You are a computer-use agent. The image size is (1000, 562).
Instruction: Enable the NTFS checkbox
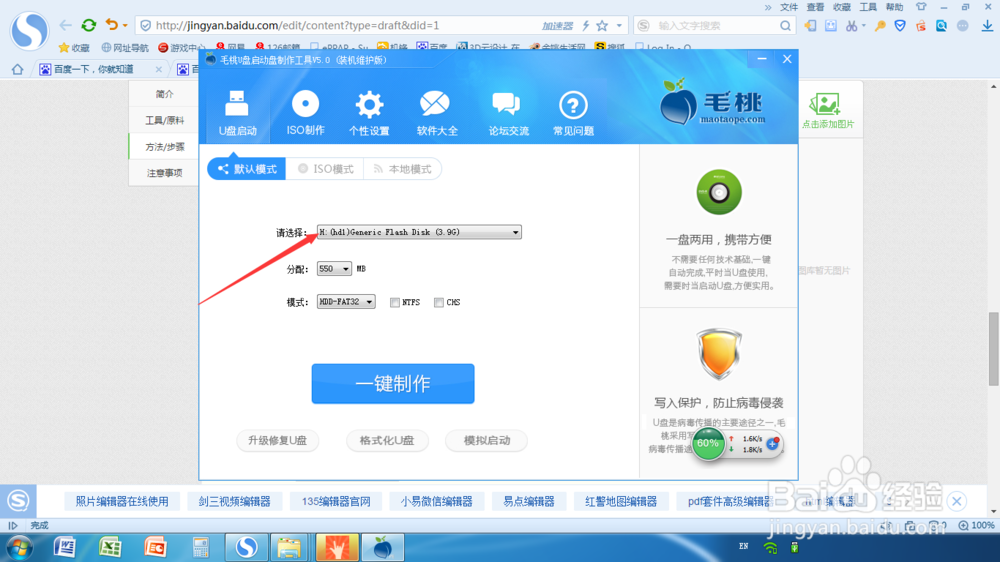tap(395, 302)
